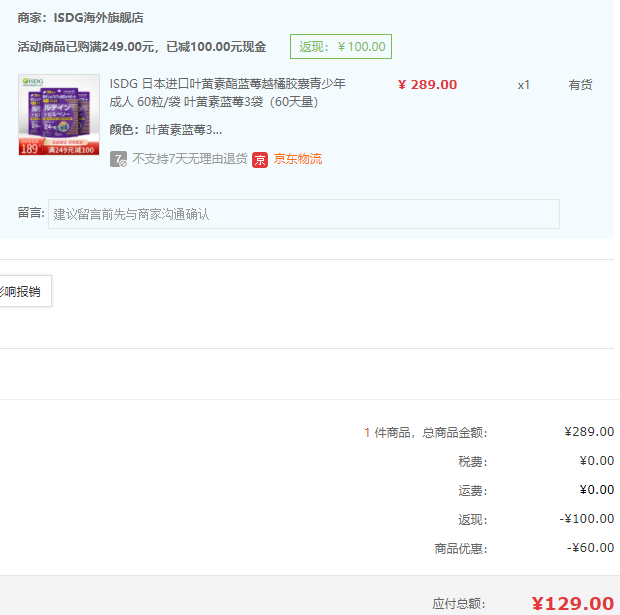Viewport: 620px width, 615px height.
Task: Click the 运费 label
Action: [473, 491]
